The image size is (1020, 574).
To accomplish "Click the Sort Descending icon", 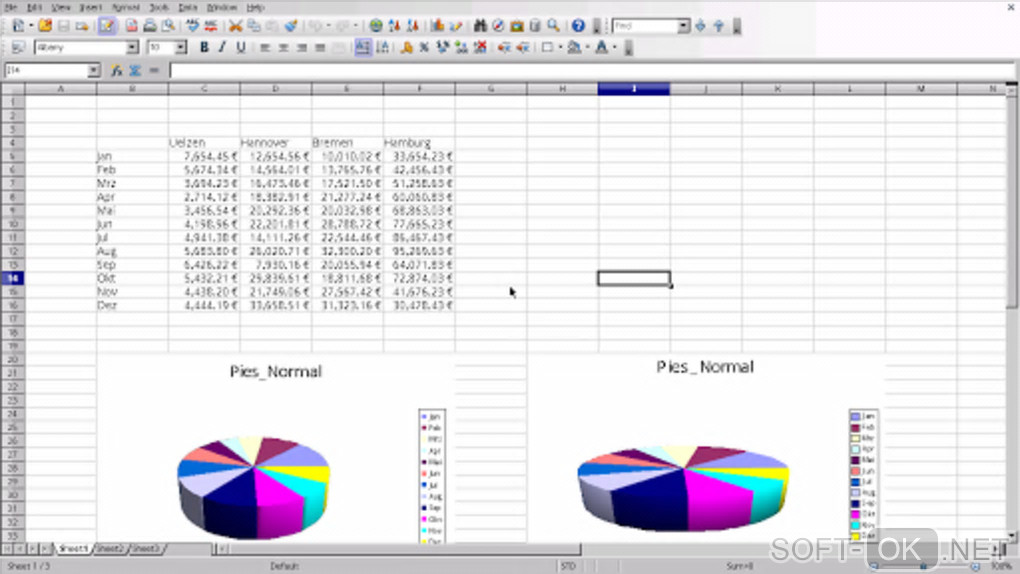I will click(x=412, y=26).
